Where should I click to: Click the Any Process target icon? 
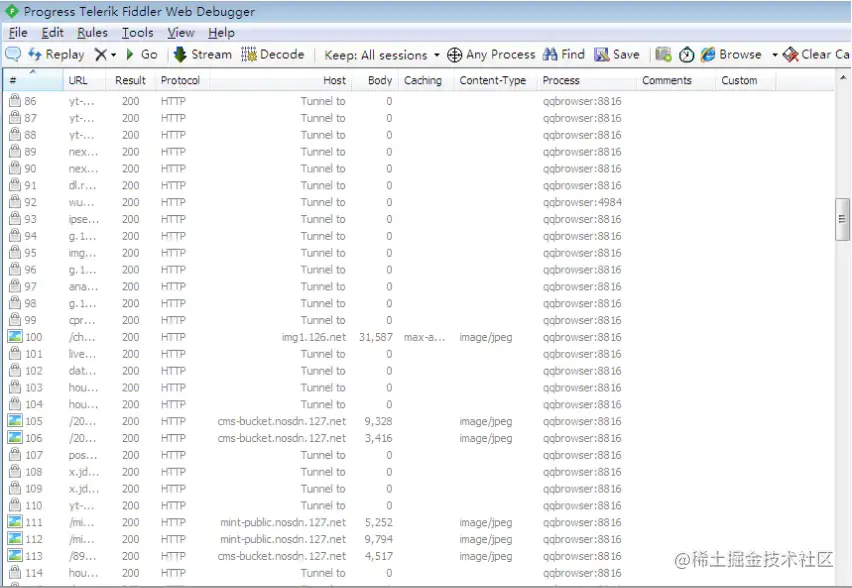(454, 55)
